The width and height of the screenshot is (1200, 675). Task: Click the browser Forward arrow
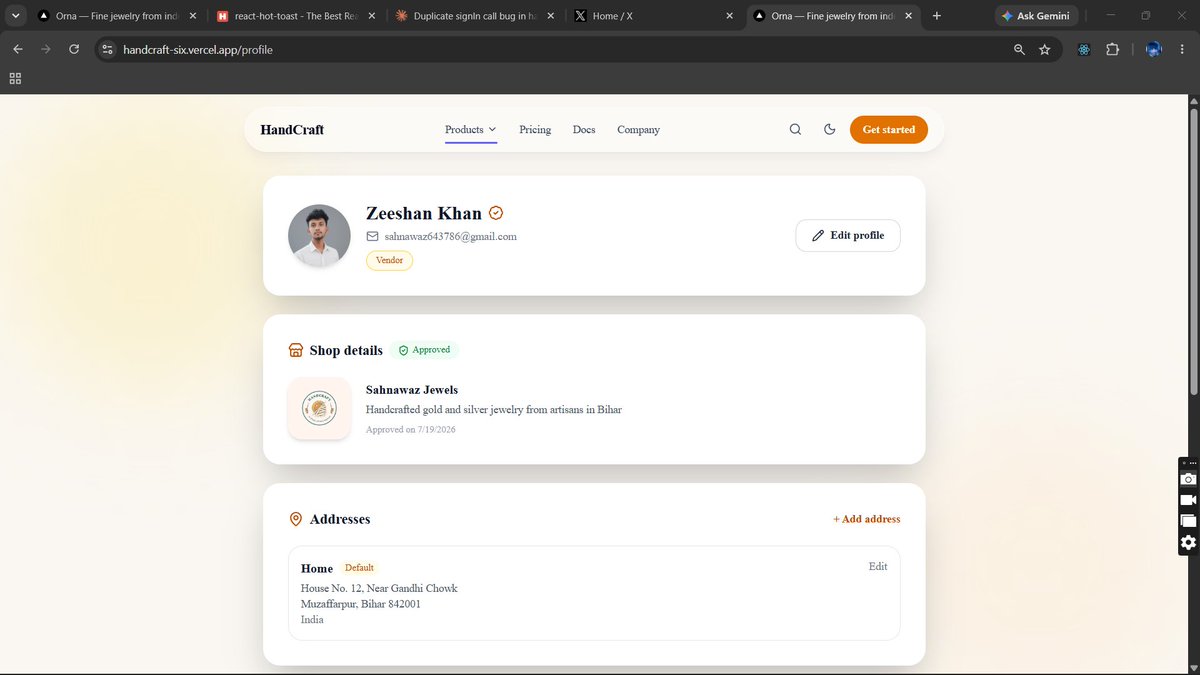click(46, 49)
